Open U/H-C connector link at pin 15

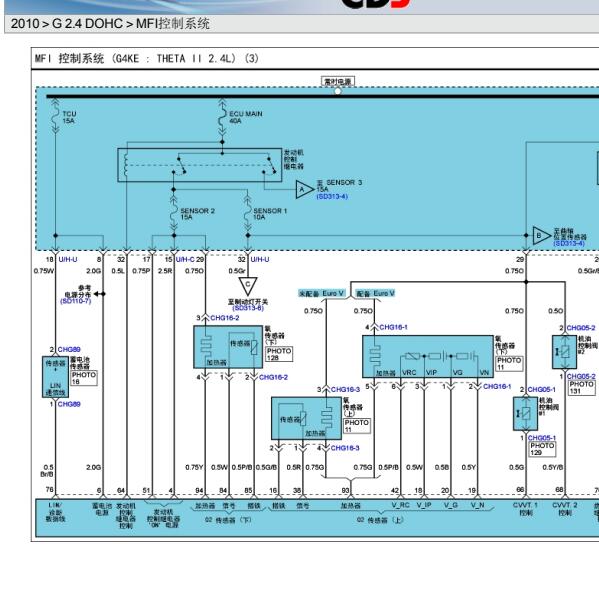click(x=185, y=260)
